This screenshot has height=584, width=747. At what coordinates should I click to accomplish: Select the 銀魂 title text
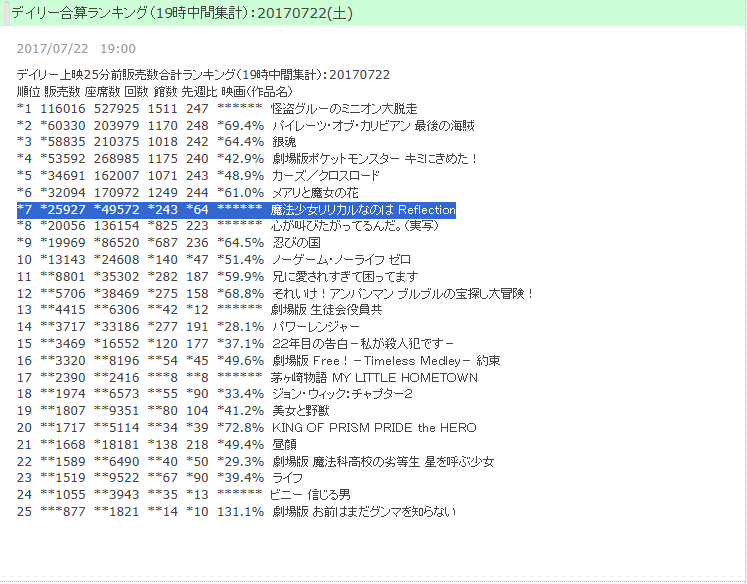pos(284,142)
